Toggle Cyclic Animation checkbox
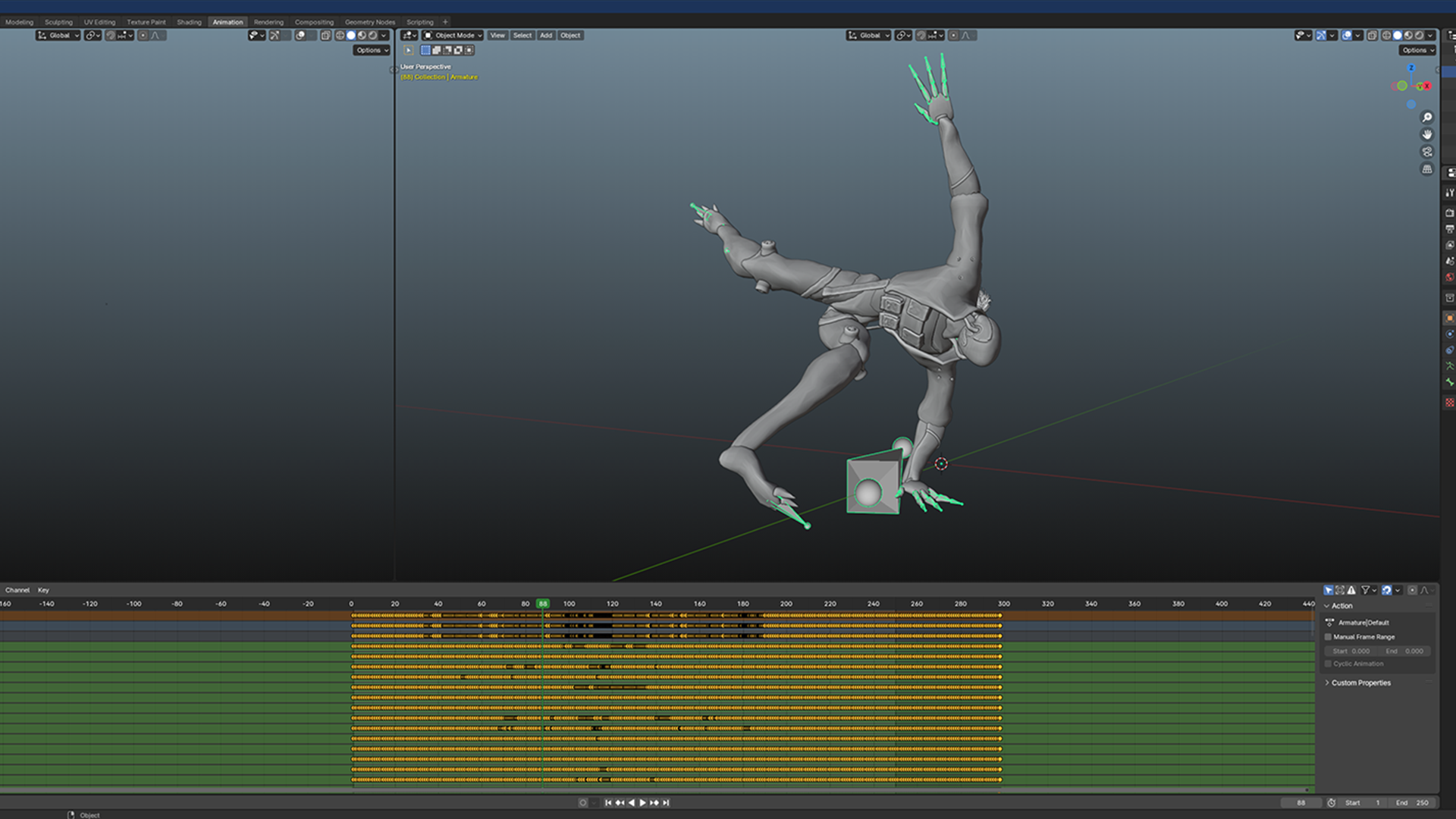1456x819 pixels. point(1328,664)
